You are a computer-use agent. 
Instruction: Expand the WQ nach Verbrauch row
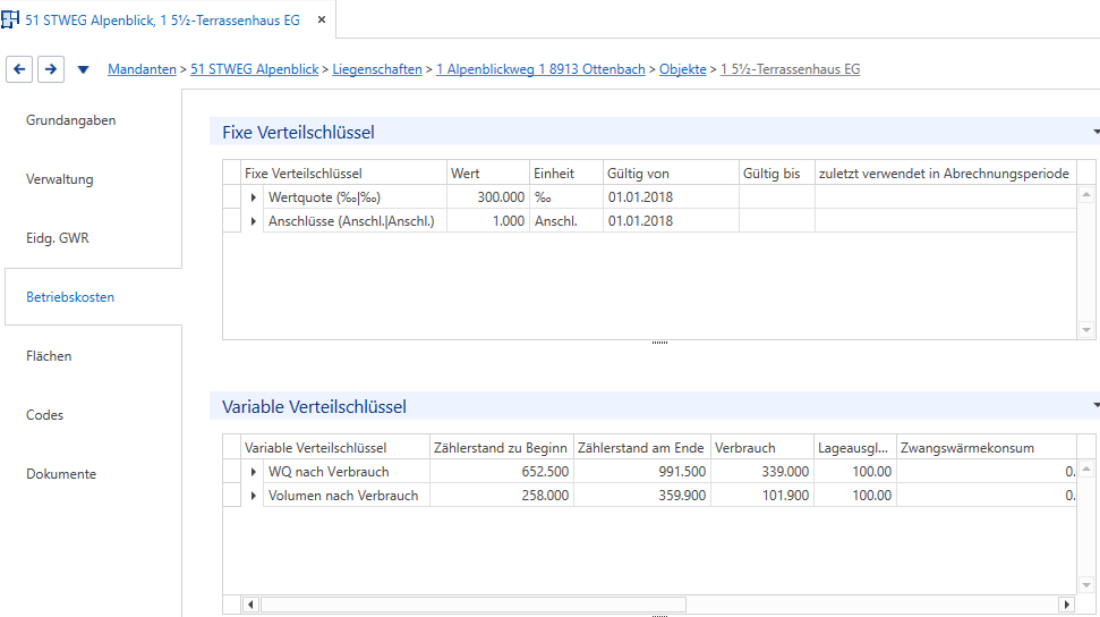tap(253, 472)
